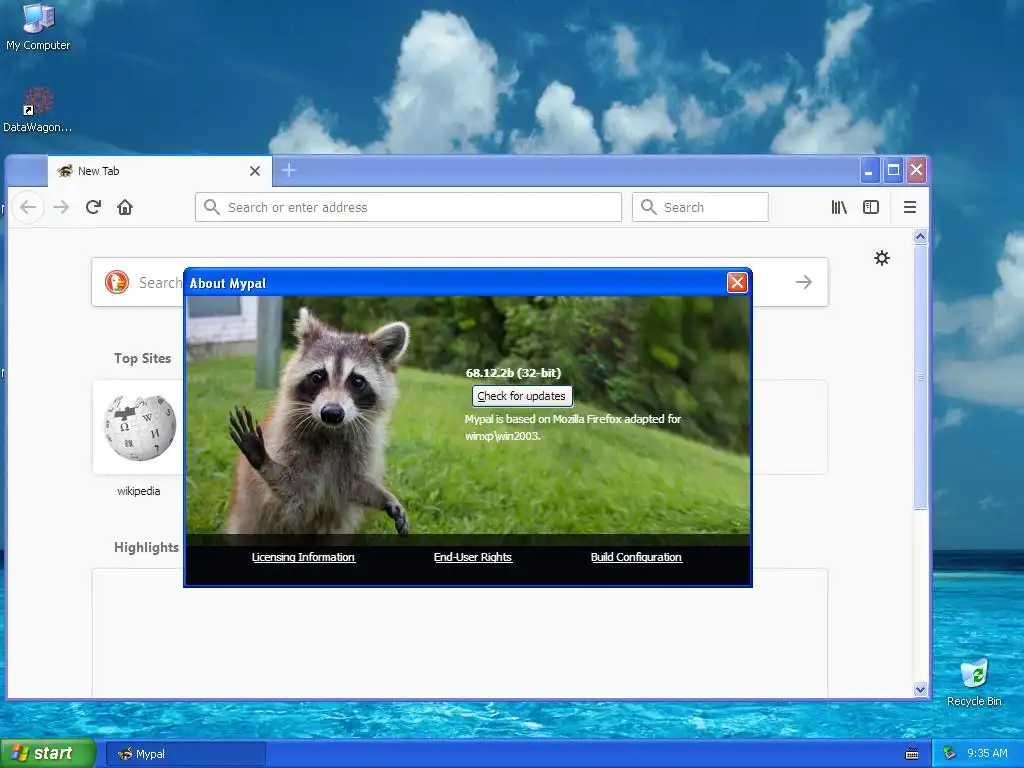
Task: Reload the current page
Action: (93, 207)
